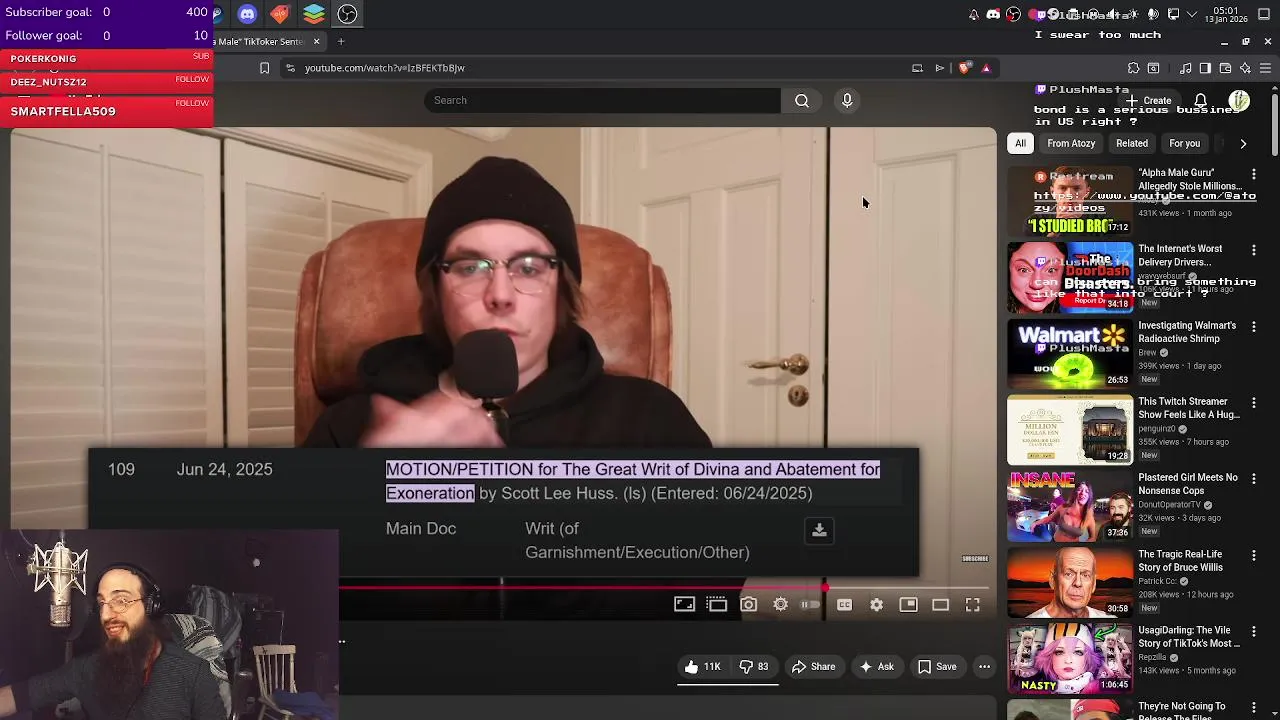Toggle autoplay switch in the player
This screenshot has width=1280, height=720.
[811, 604]
